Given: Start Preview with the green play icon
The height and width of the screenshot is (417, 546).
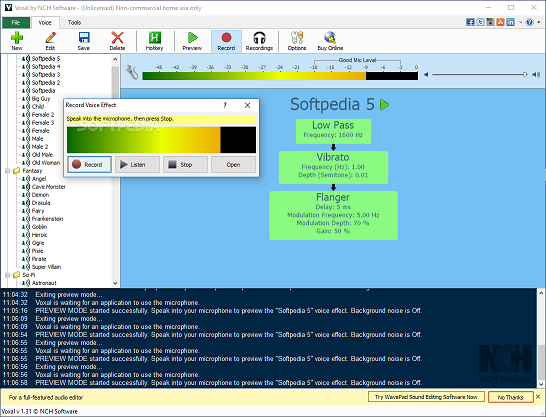Looking at the screenshot, I should 192,41.
